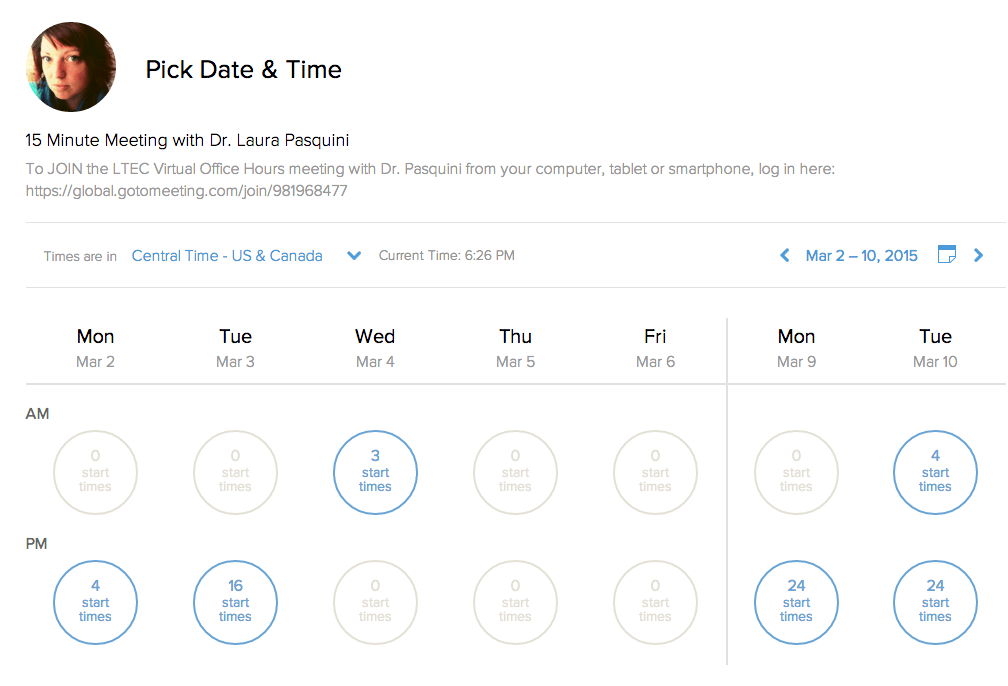Viewport: 1008px width, 686px height.
Task: Click Thu Mar 5 AM 0 start times
Action: pyautogui.click(x=515, y=472)
